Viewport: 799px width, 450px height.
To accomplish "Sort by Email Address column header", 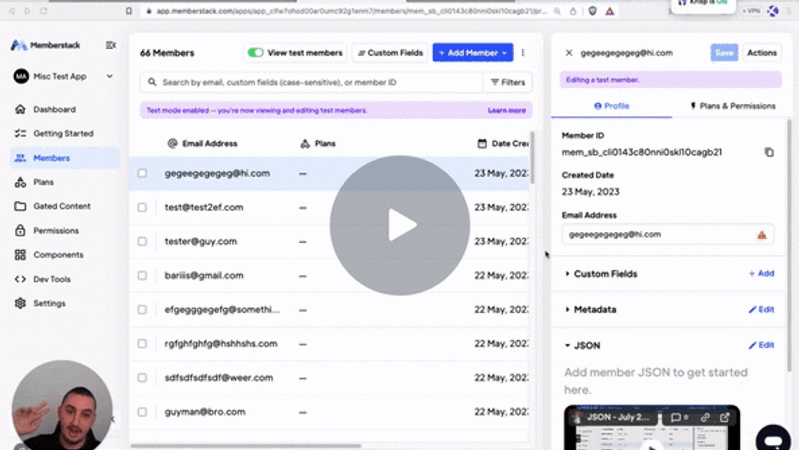I will tap(203, 144).
